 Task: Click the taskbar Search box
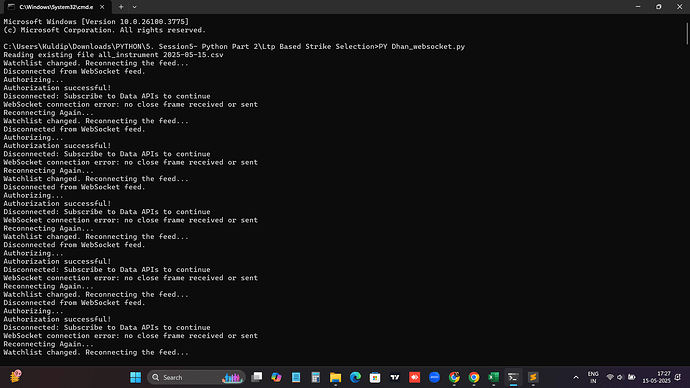[x=196, y=377]
